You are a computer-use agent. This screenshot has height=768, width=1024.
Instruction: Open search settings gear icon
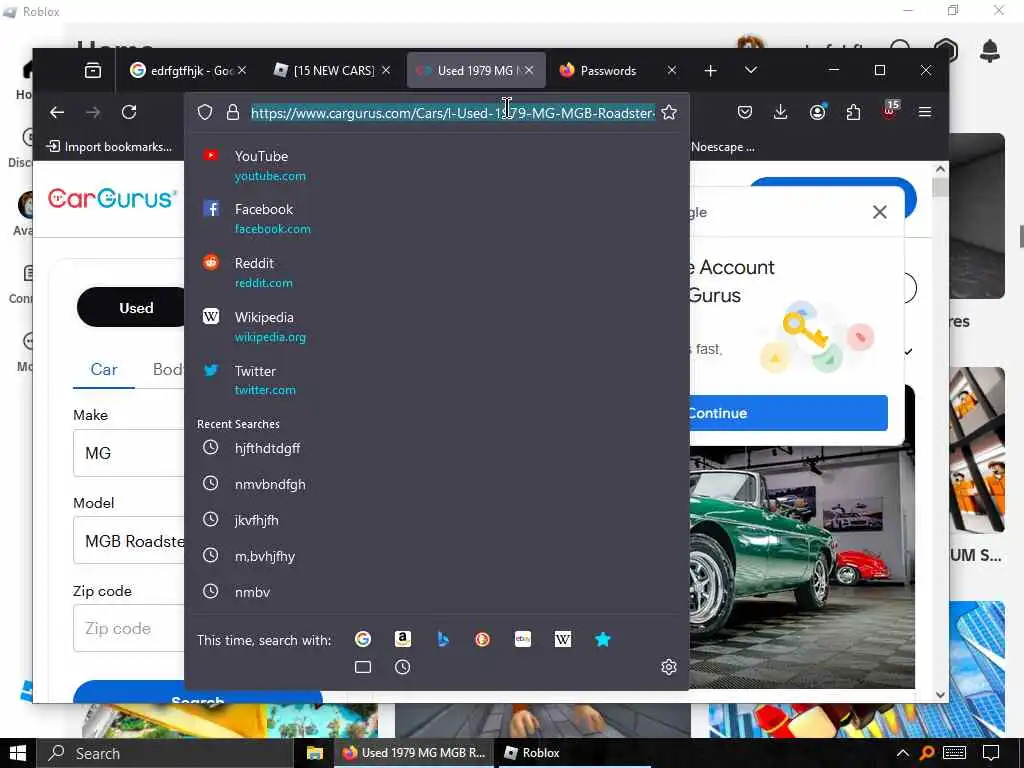(x=669, y=667)
